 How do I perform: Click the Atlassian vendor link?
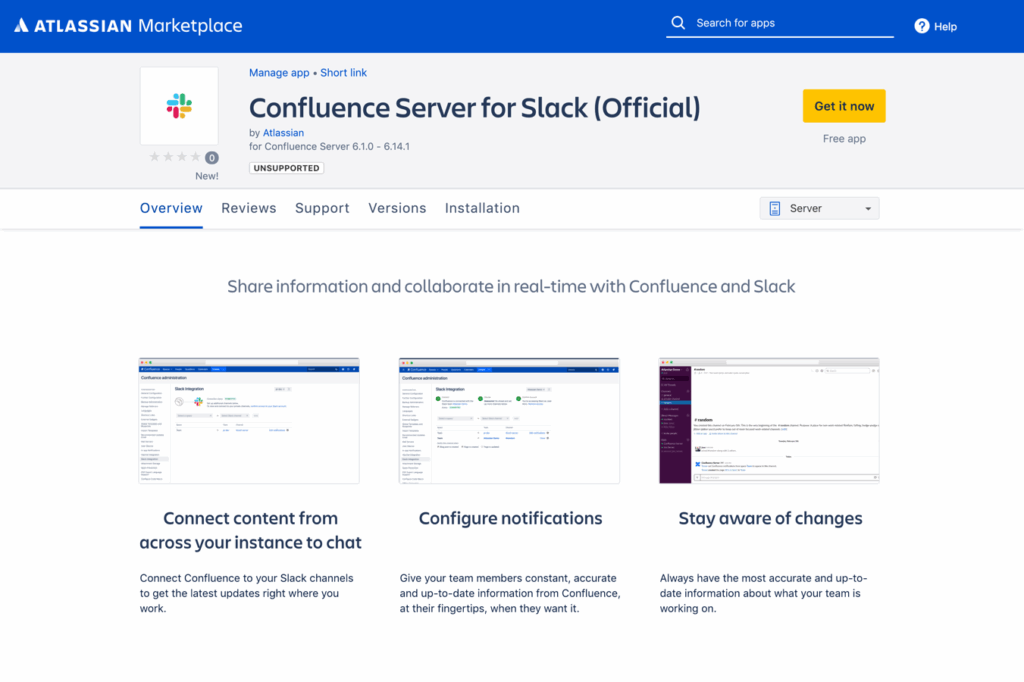coord(283,132)
